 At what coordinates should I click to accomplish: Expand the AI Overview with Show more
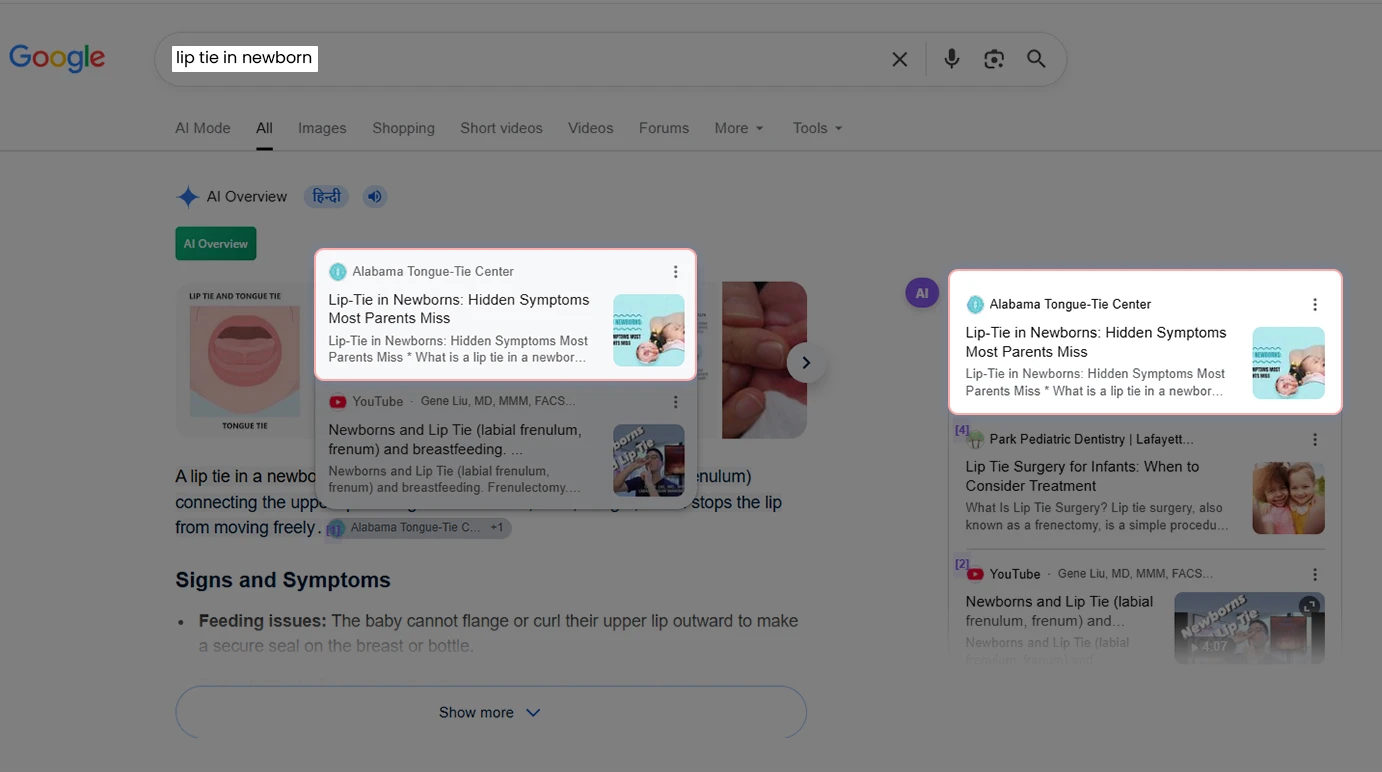[491, 712]
